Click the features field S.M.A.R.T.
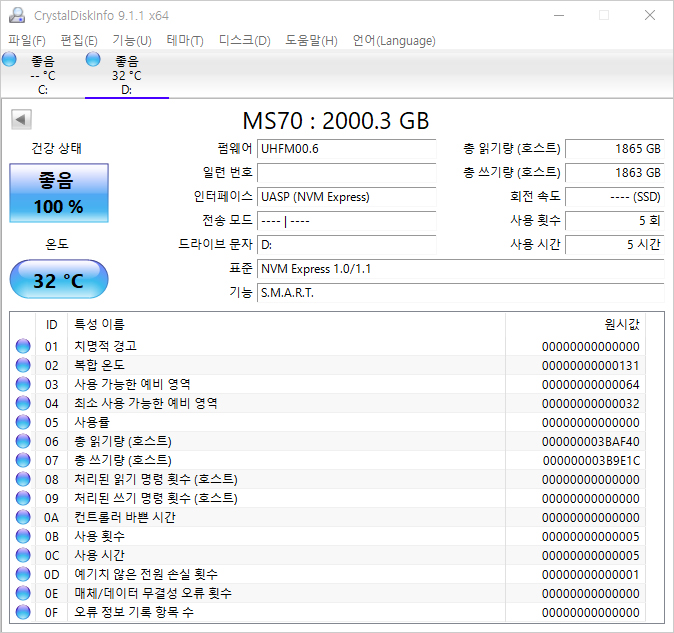The height and width of the screenshot is (633, 674). point(461,293)
